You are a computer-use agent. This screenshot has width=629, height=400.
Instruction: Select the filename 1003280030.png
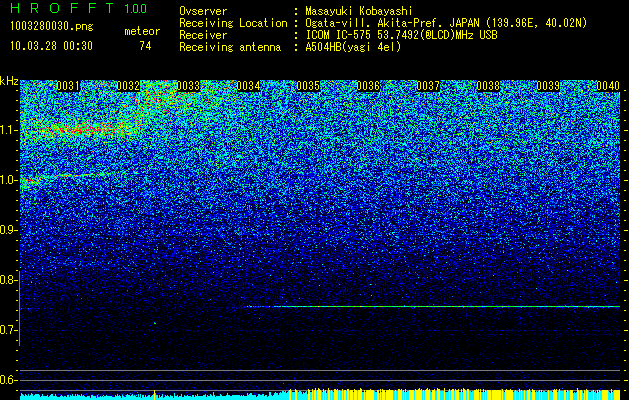tap(51, 26)
